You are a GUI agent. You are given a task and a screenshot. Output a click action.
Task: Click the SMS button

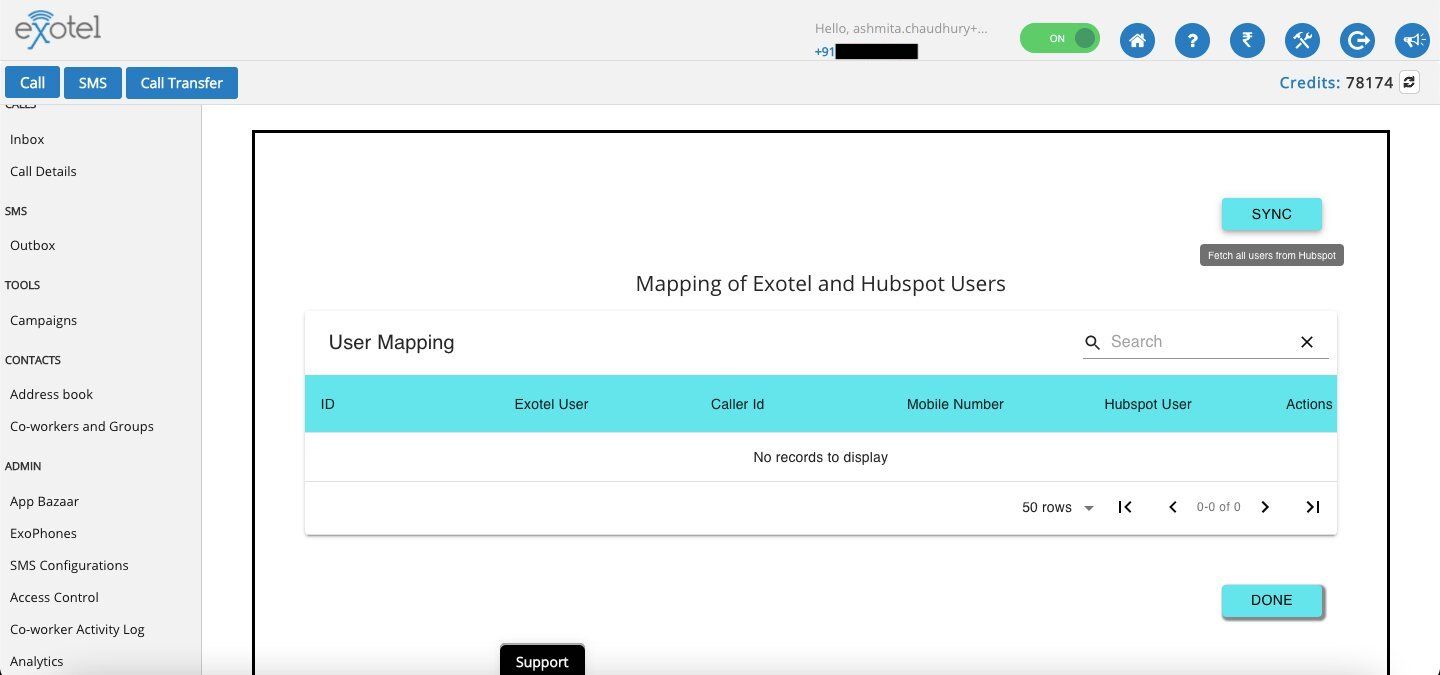(x=92, y=83)
